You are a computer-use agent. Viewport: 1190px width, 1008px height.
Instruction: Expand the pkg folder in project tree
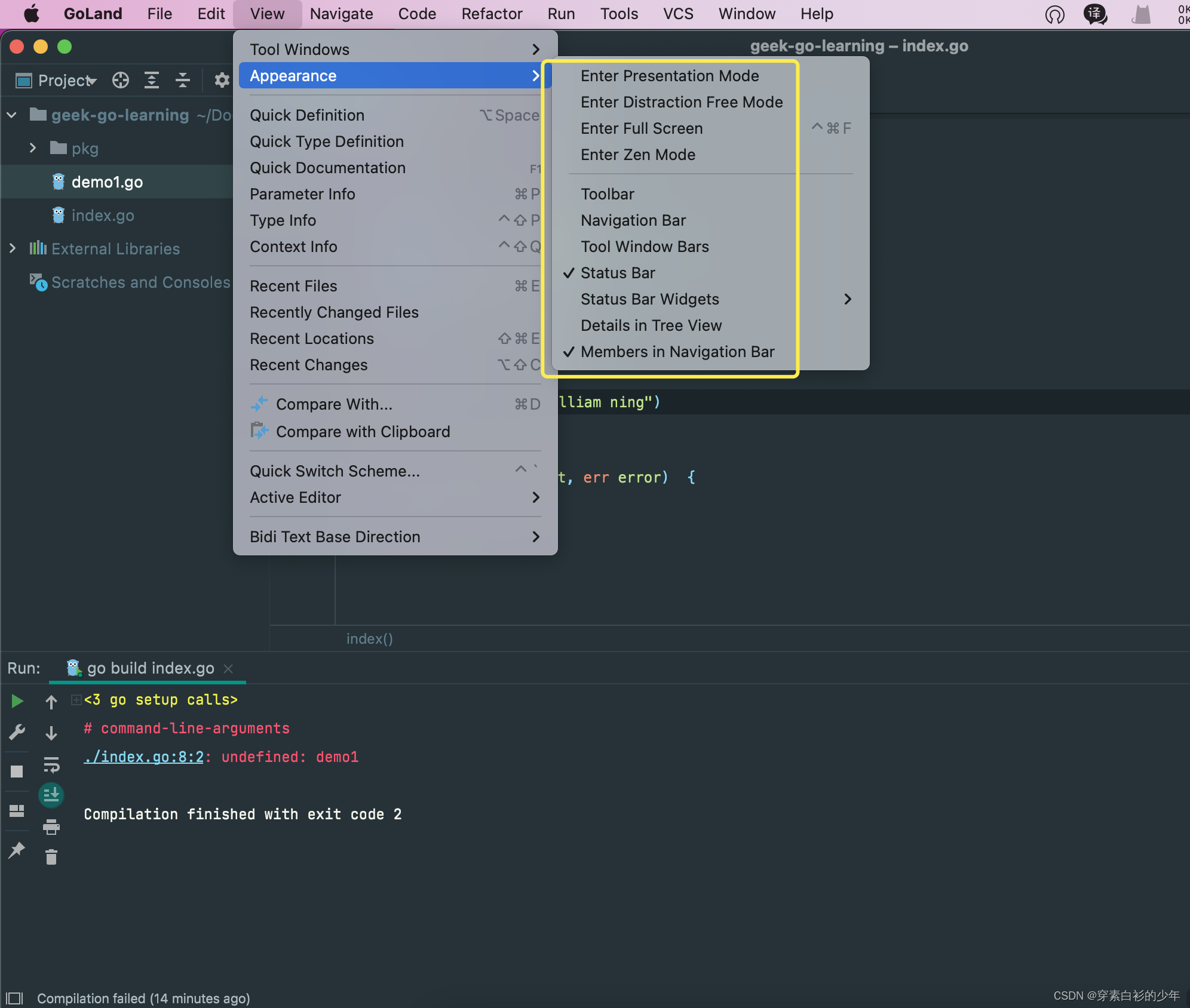click(x=33, y=148)
